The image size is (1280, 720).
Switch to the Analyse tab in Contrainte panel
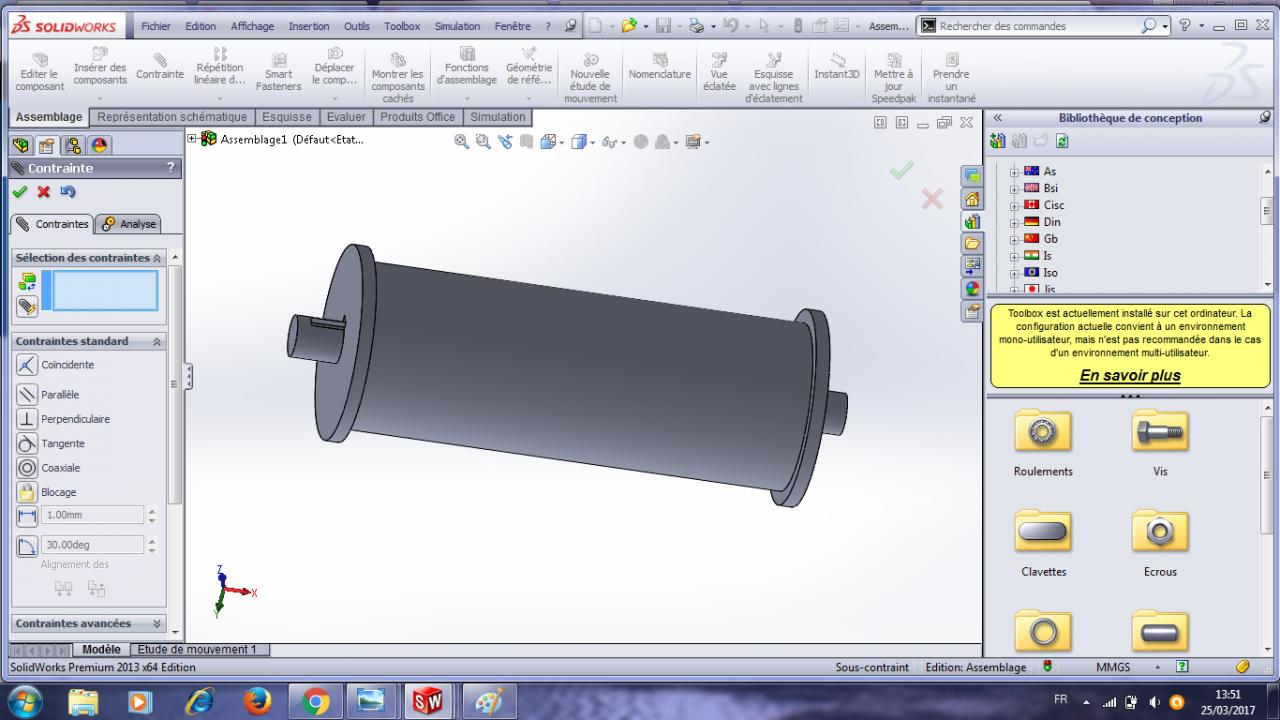pyautogui.click(x=130, y=224)
